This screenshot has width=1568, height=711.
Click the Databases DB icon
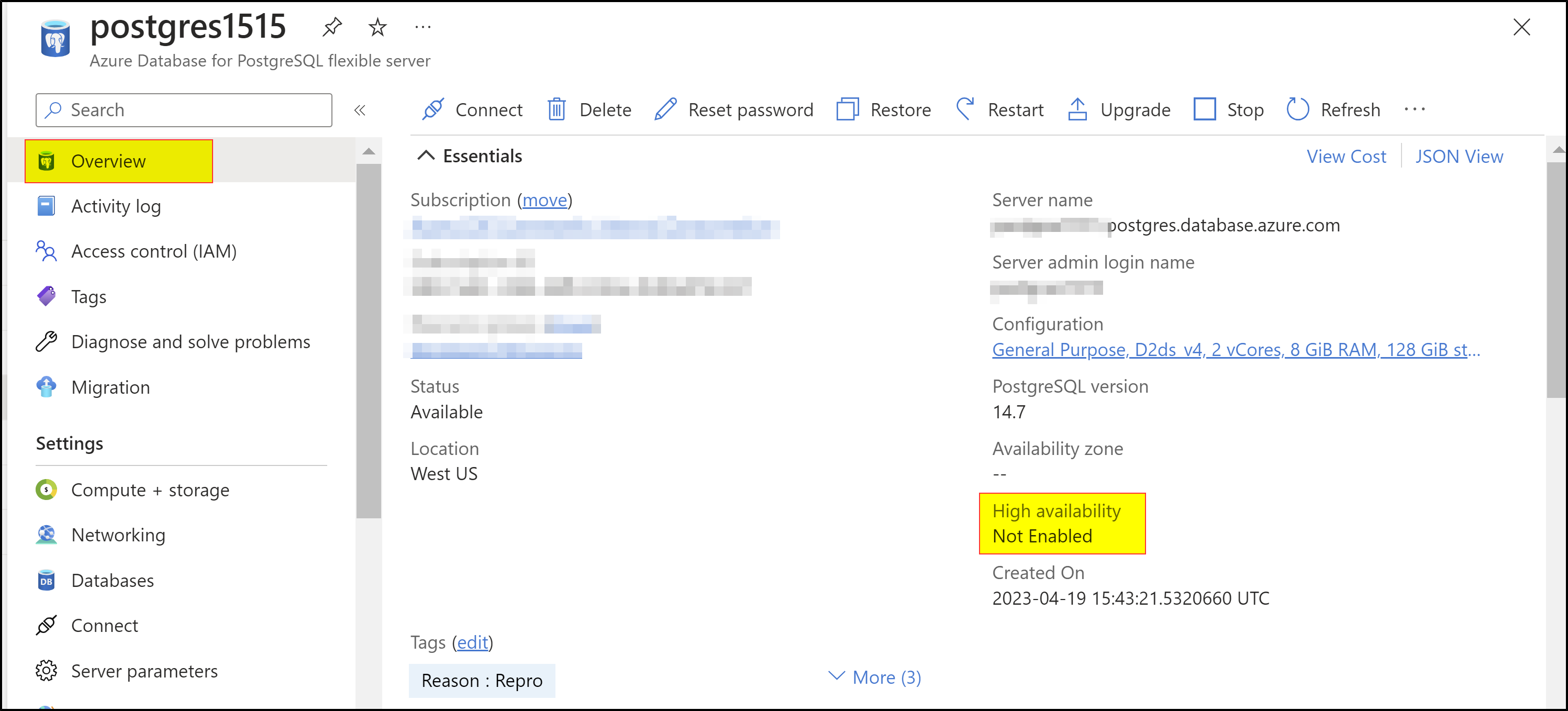click(46, 581)
